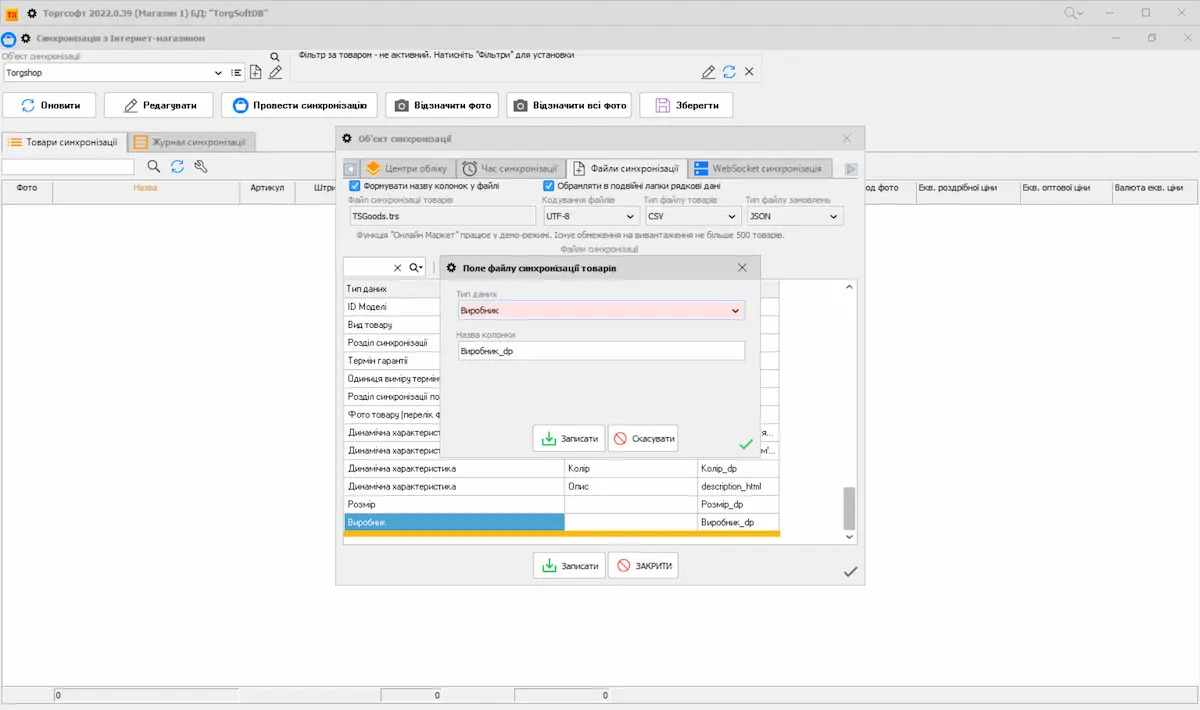The width and height of the screenshot is (1200, 710).
Task: Click the green checkmark in the field dialog
Action: click(745, 444)
